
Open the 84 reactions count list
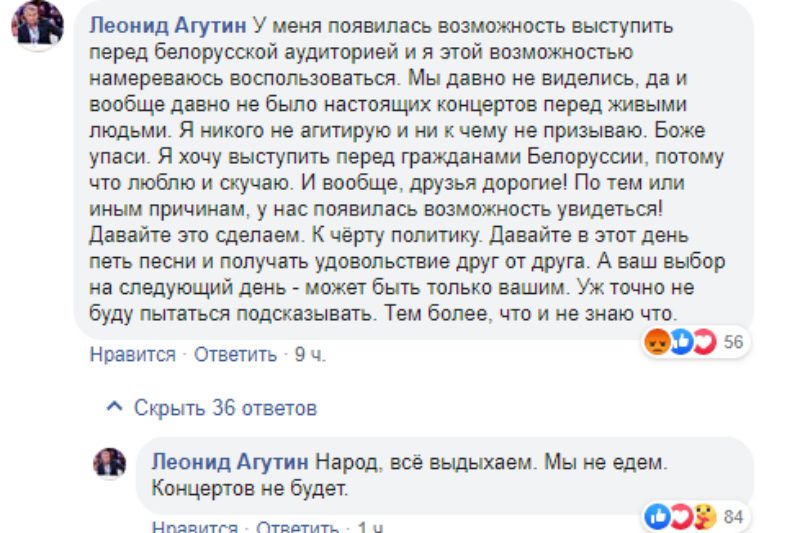[733, 516]
